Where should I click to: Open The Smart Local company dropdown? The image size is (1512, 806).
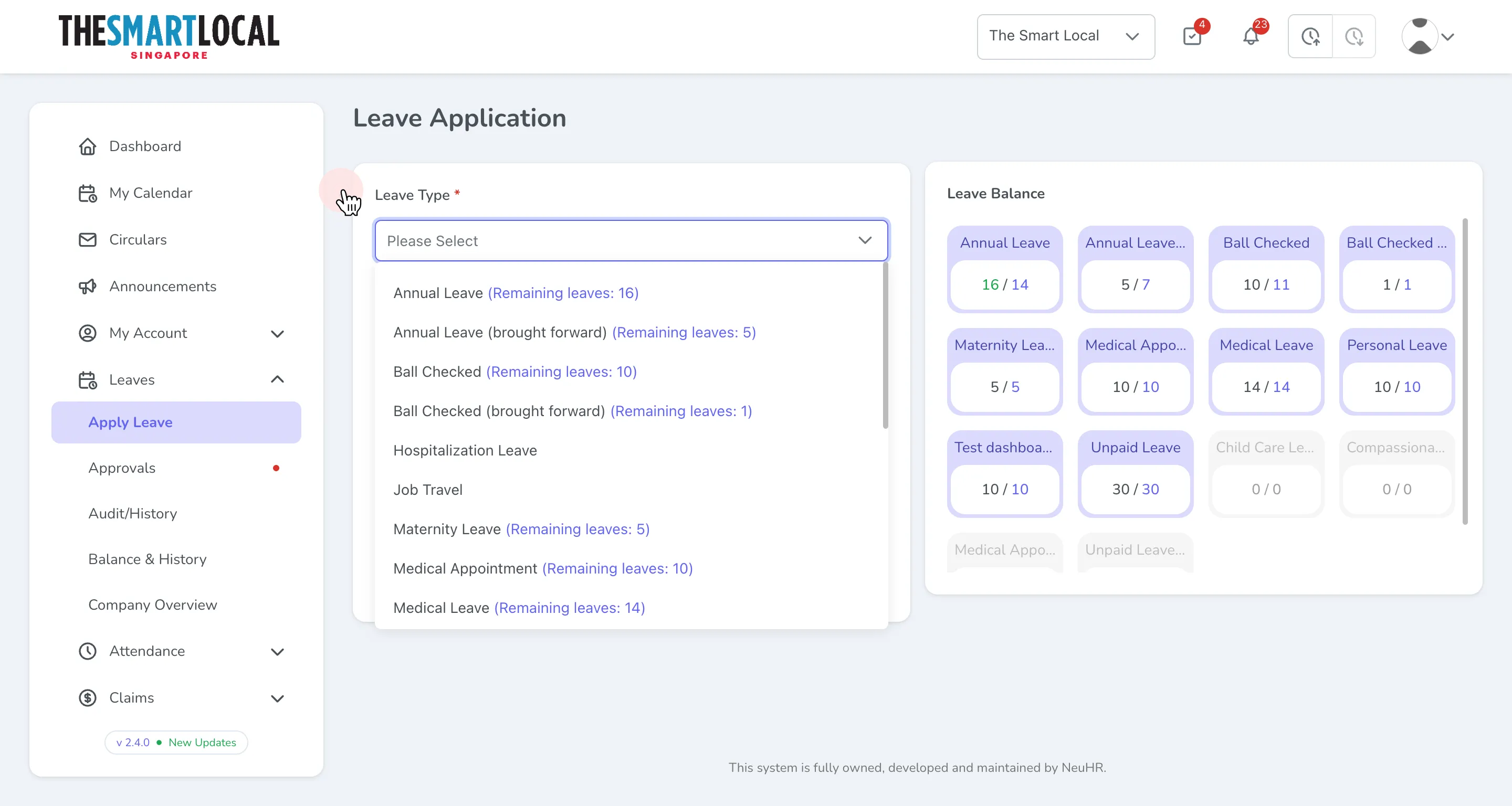(x=1066, y=36)
